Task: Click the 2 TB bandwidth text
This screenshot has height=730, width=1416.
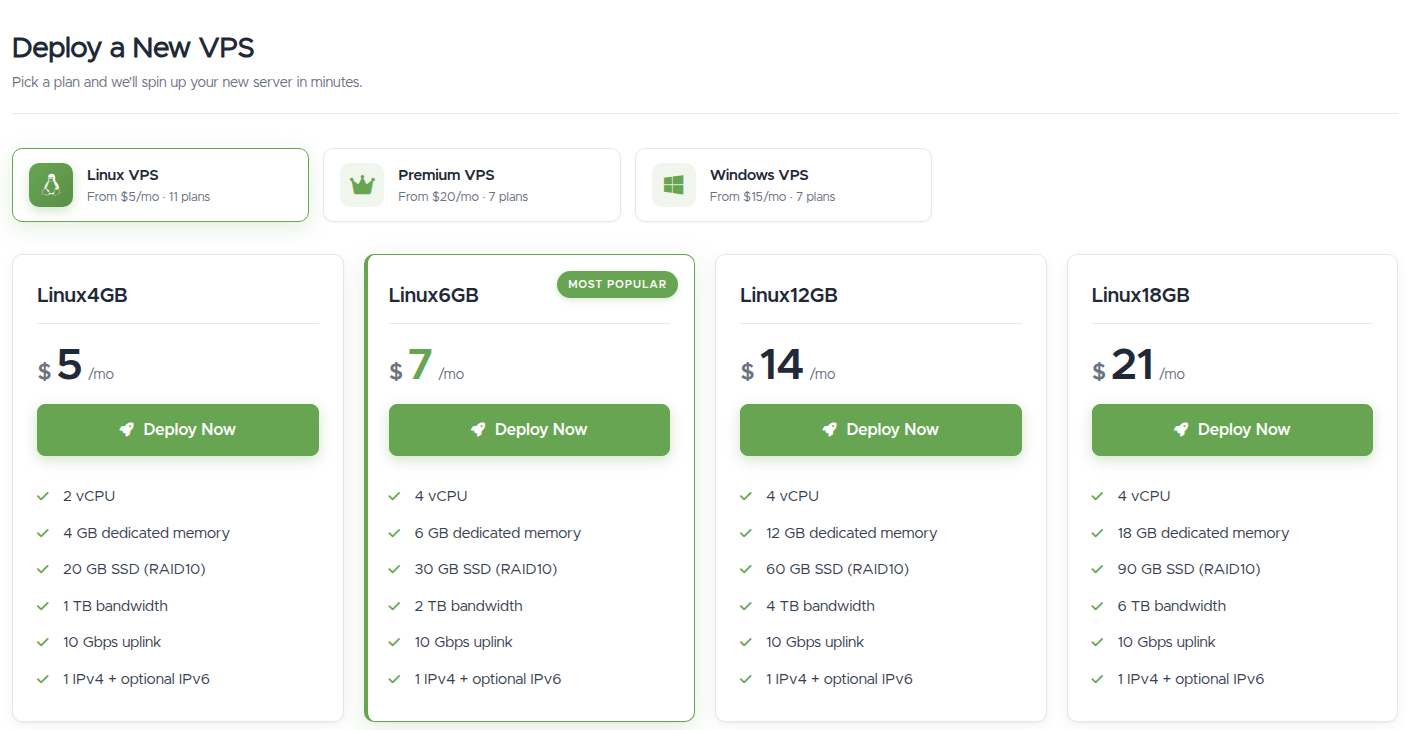Action: pyautogui.click(x=469, y=606)
